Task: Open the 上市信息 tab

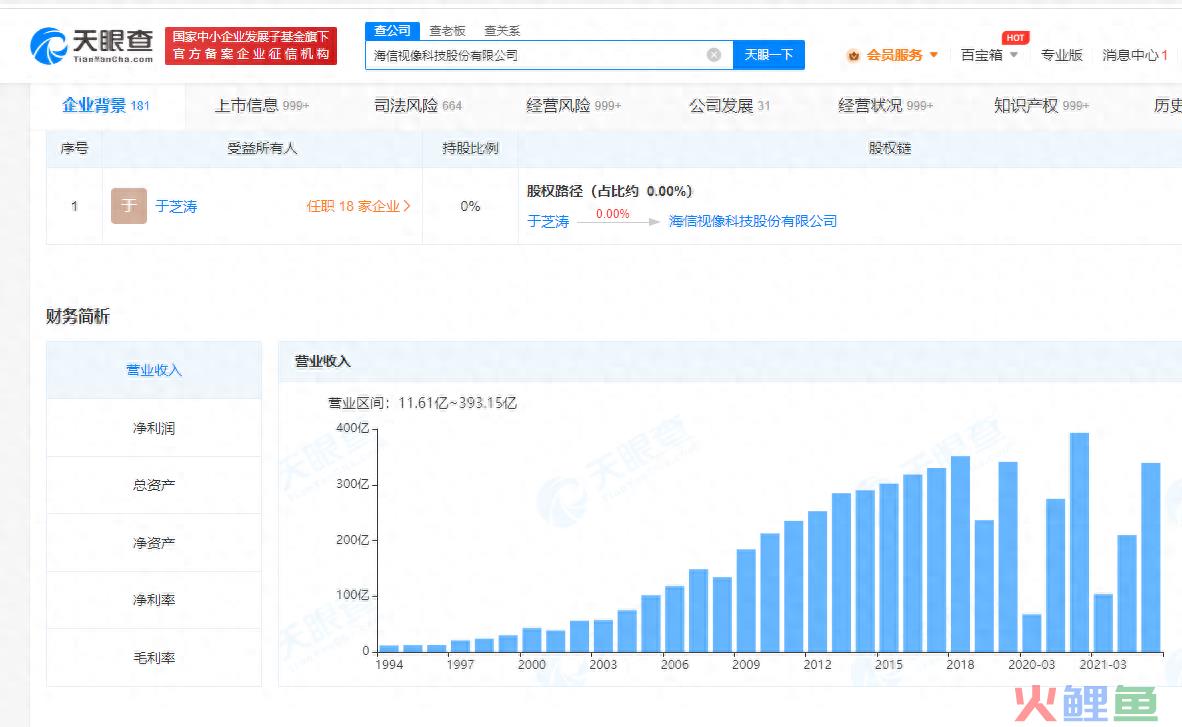Action: 262,106
